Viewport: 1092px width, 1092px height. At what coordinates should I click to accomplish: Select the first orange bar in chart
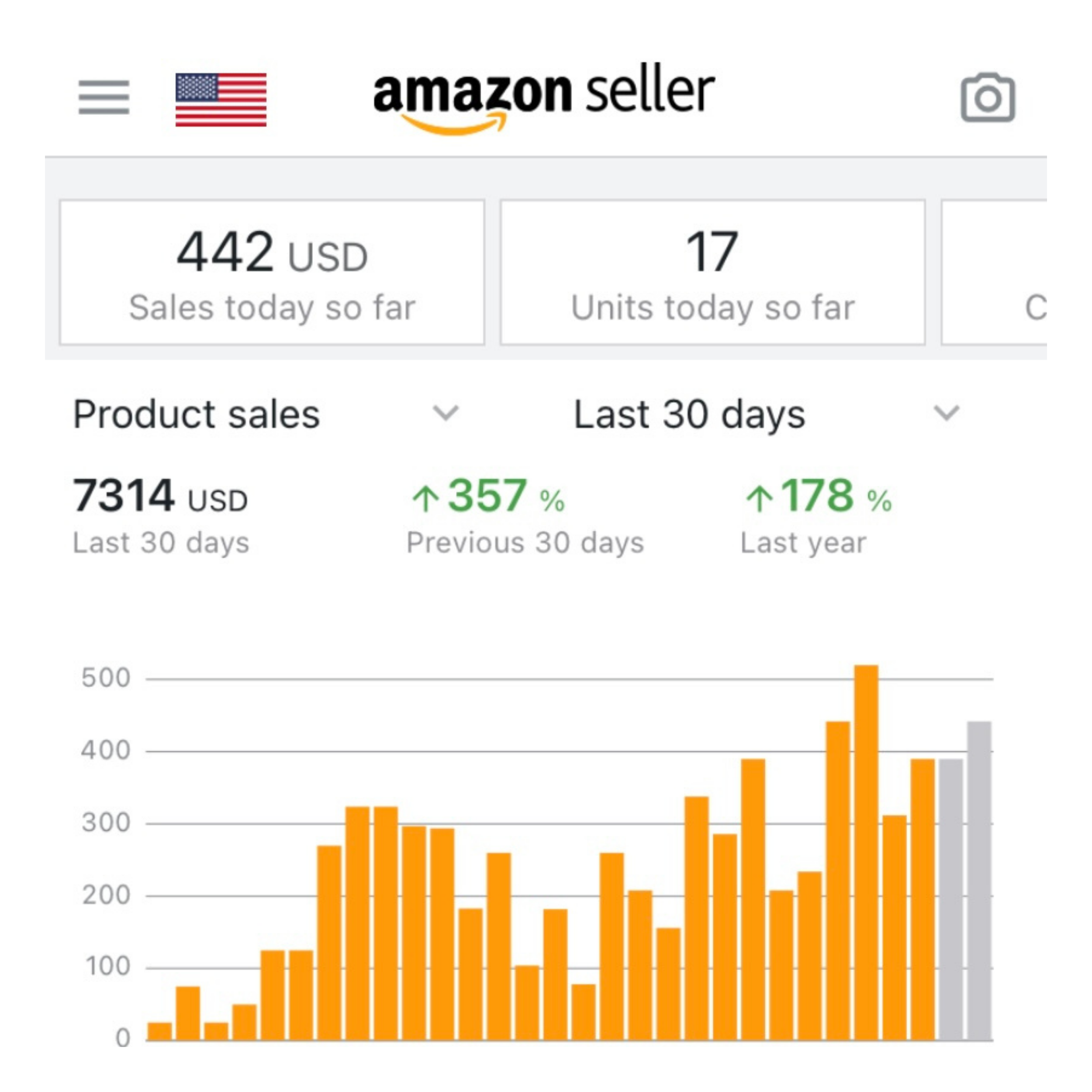coord(159,1031)
